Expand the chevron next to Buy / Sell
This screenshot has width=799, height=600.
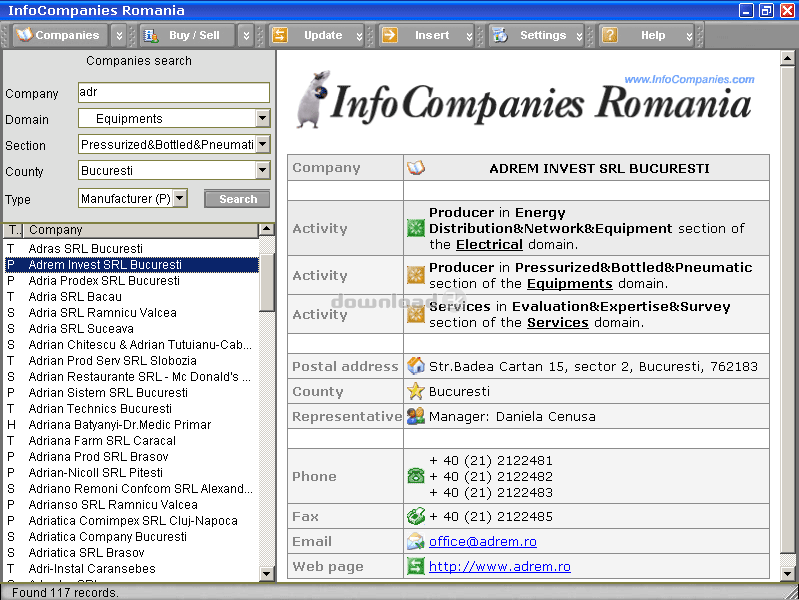tap(247, 35)
